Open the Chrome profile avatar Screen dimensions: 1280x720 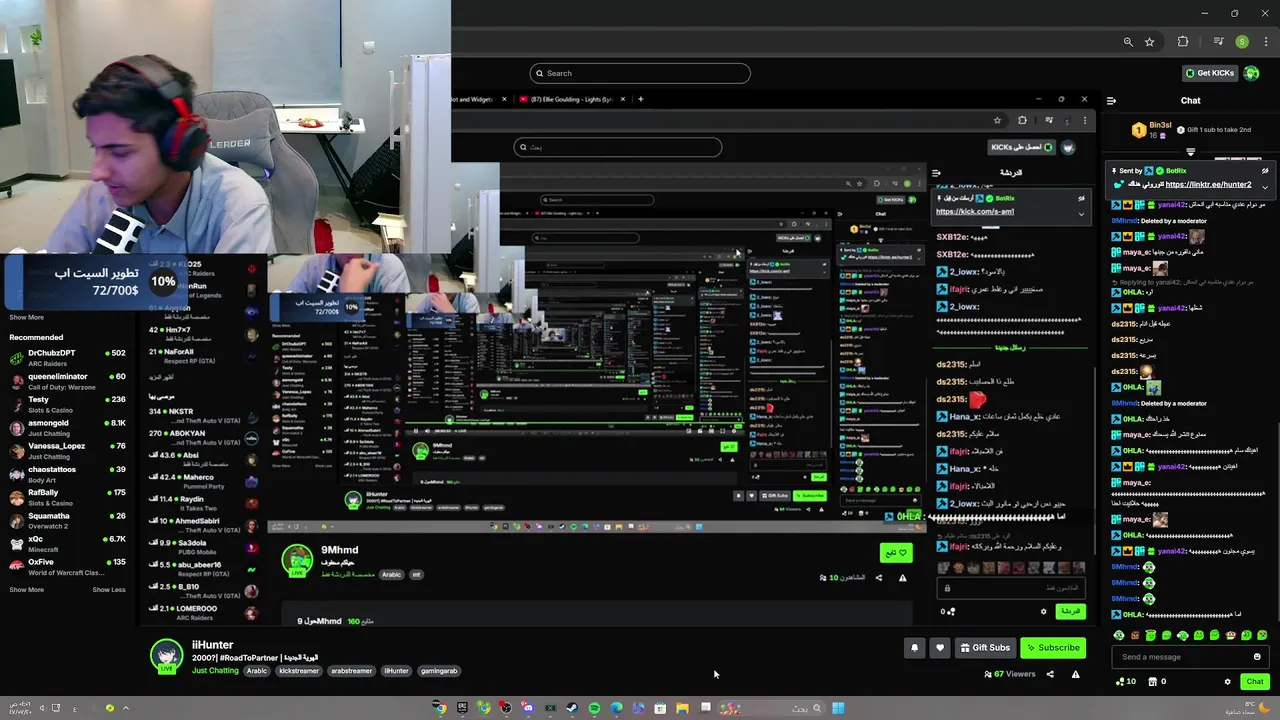point(1242,42)
